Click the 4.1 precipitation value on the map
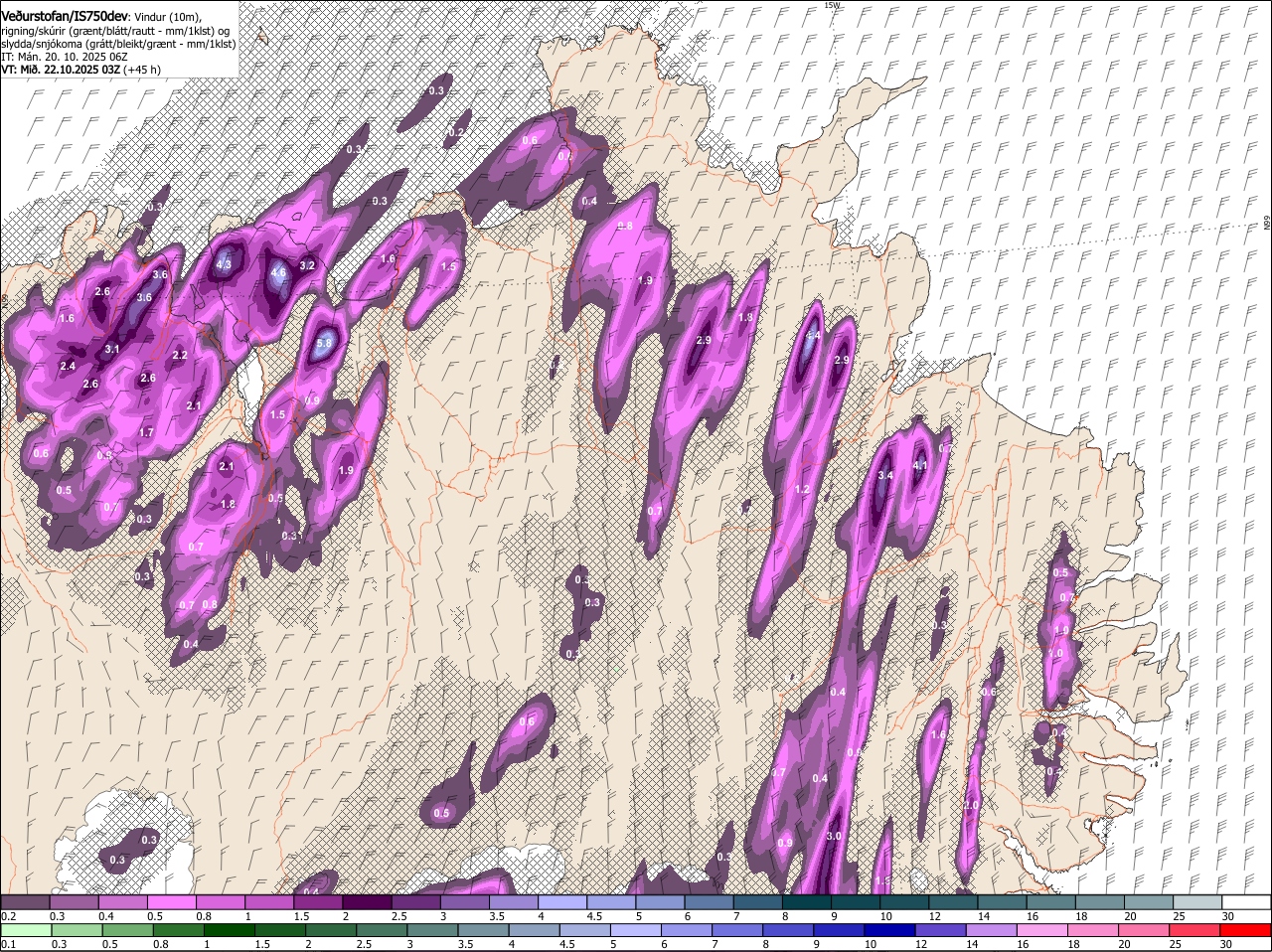 920,464
